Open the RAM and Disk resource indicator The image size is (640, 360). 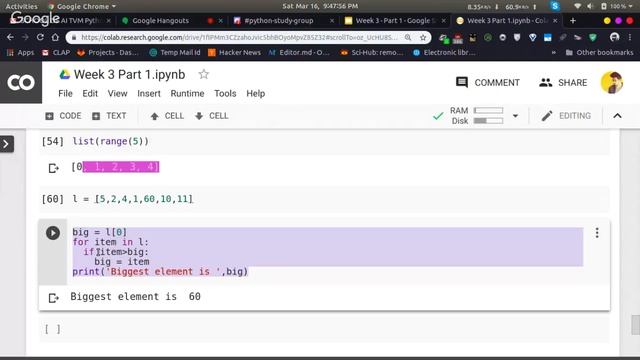477,116
